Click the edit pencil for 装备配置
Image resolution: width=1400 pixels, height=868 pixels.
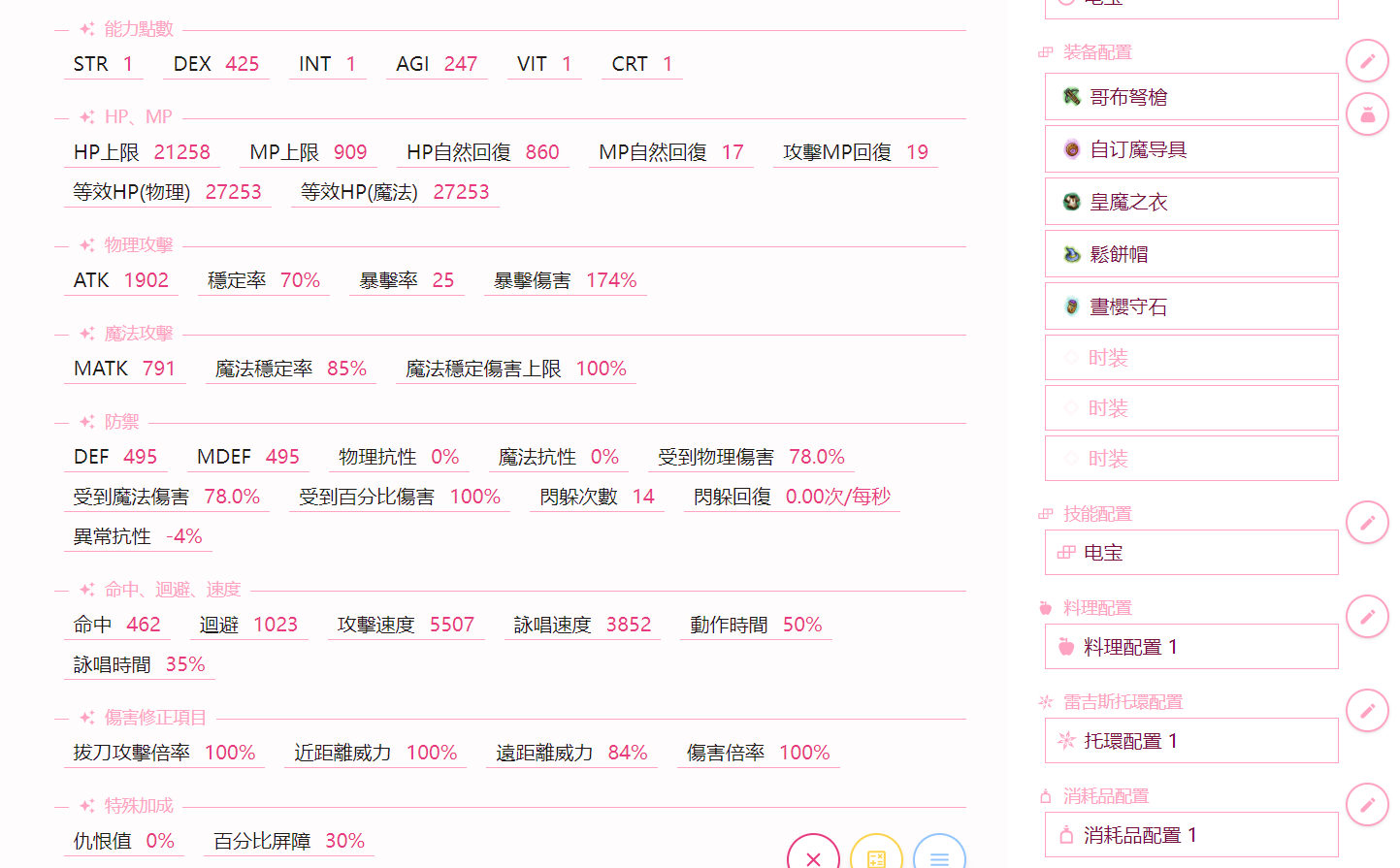coord(1366,61)
